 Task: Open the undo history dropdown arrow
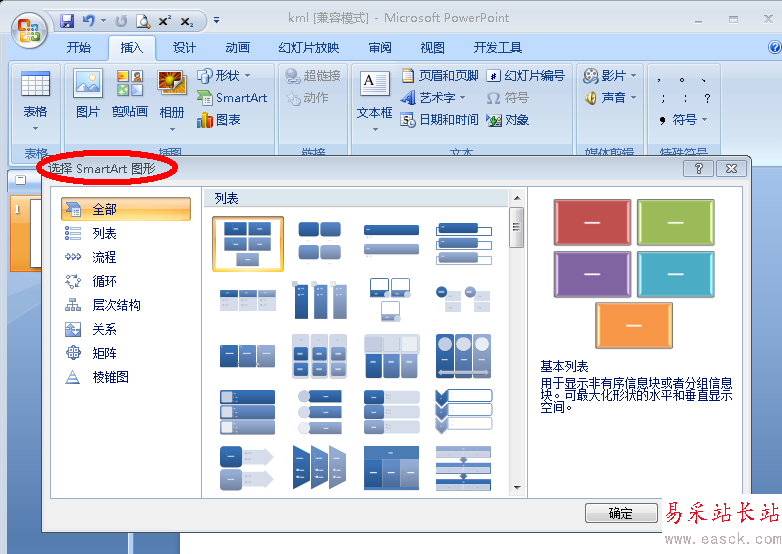[104, 21]
